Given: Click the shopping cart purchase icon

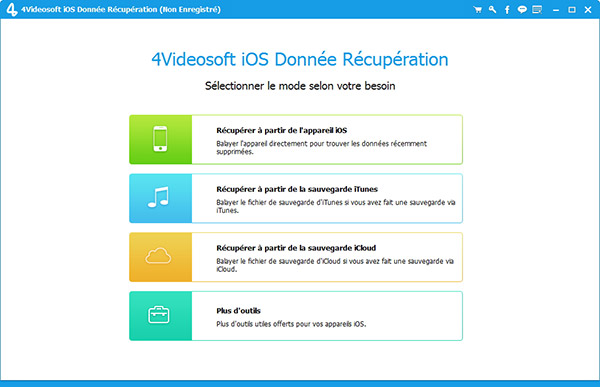Looking at the screenshot, I should pos(477,10).
